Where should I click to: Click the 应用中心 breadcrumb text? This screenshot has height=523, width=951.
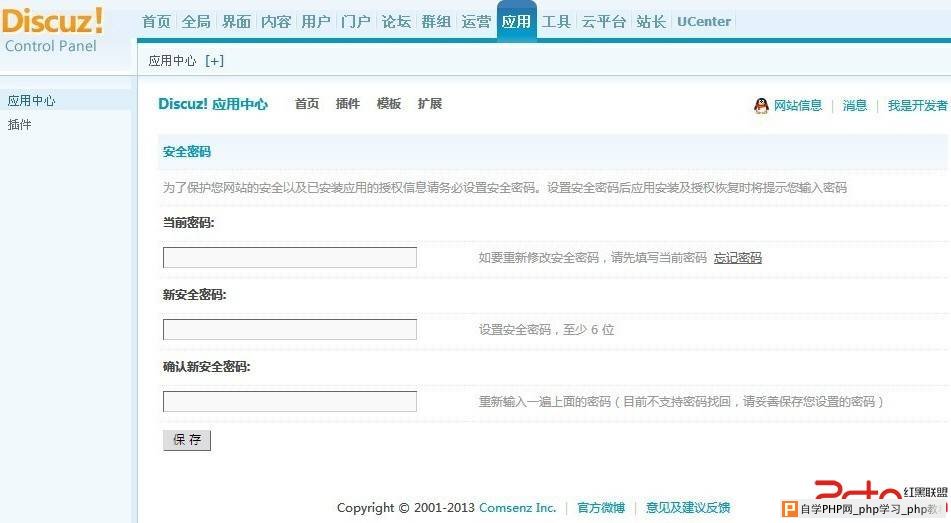tap(172, 61)
